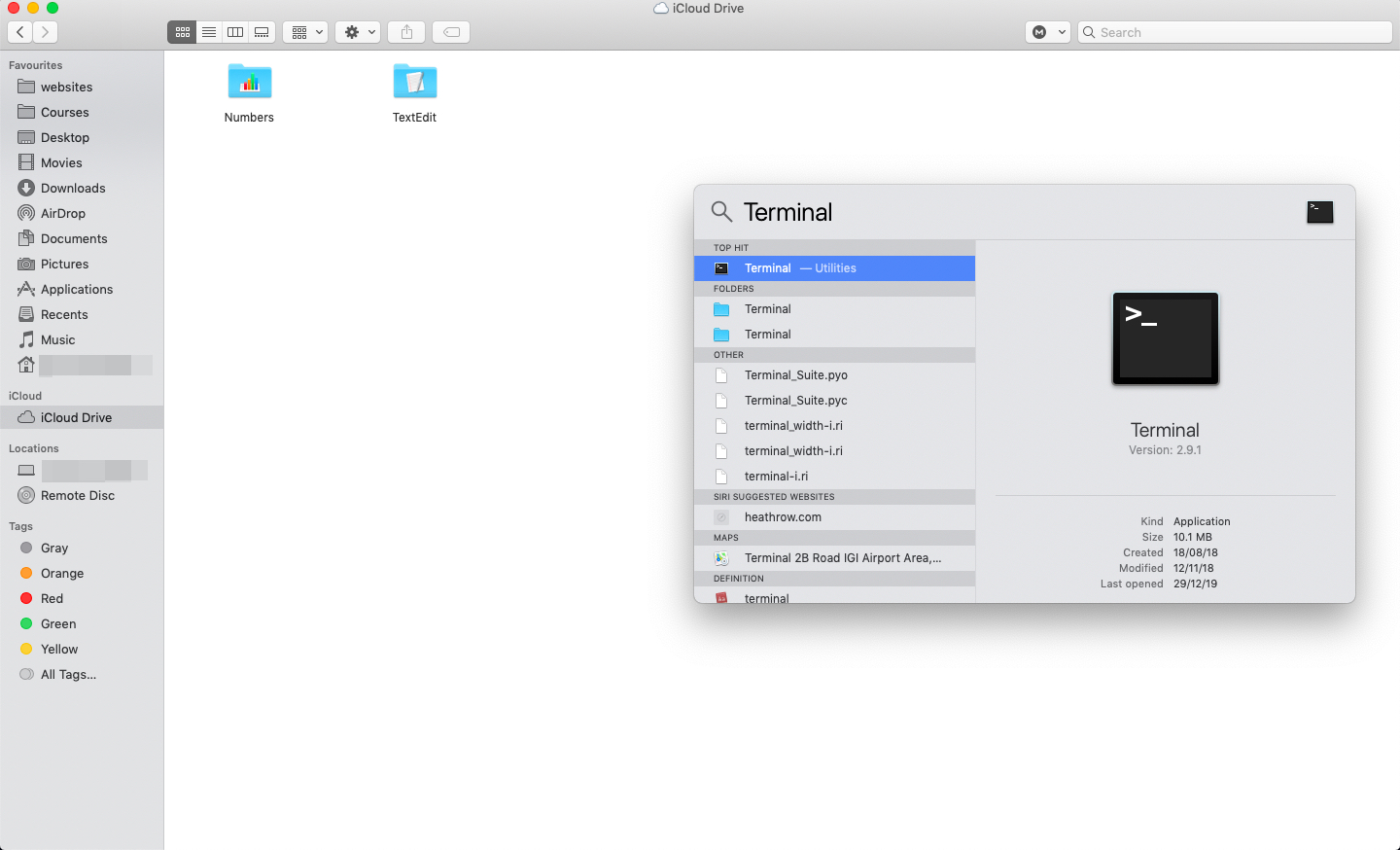Open the gear Action menu dropdown

[358, 32]
